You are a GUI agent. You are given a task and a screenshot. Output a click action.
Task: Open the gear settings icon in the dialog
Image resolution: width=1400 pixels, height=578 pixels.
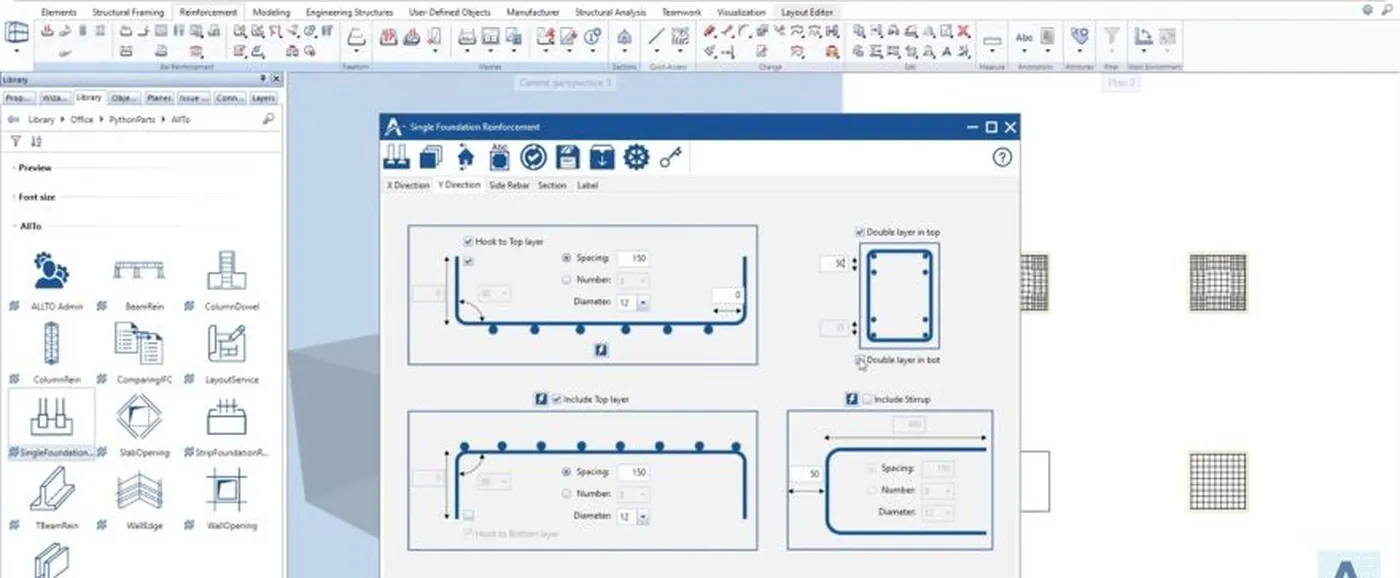[x=636, y=157]
